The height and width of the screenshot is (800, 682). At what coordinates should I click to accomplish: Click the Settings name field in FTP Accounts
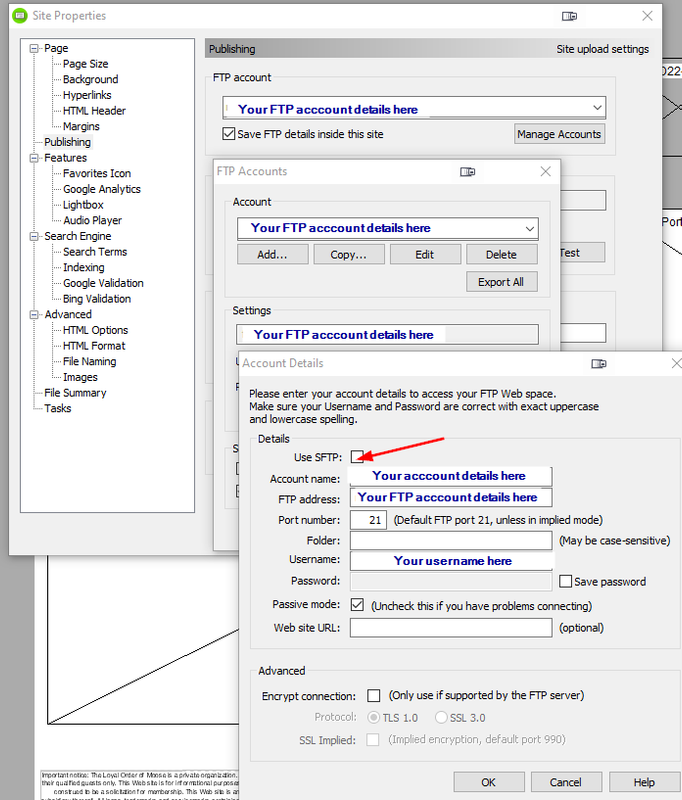[387, 335]
